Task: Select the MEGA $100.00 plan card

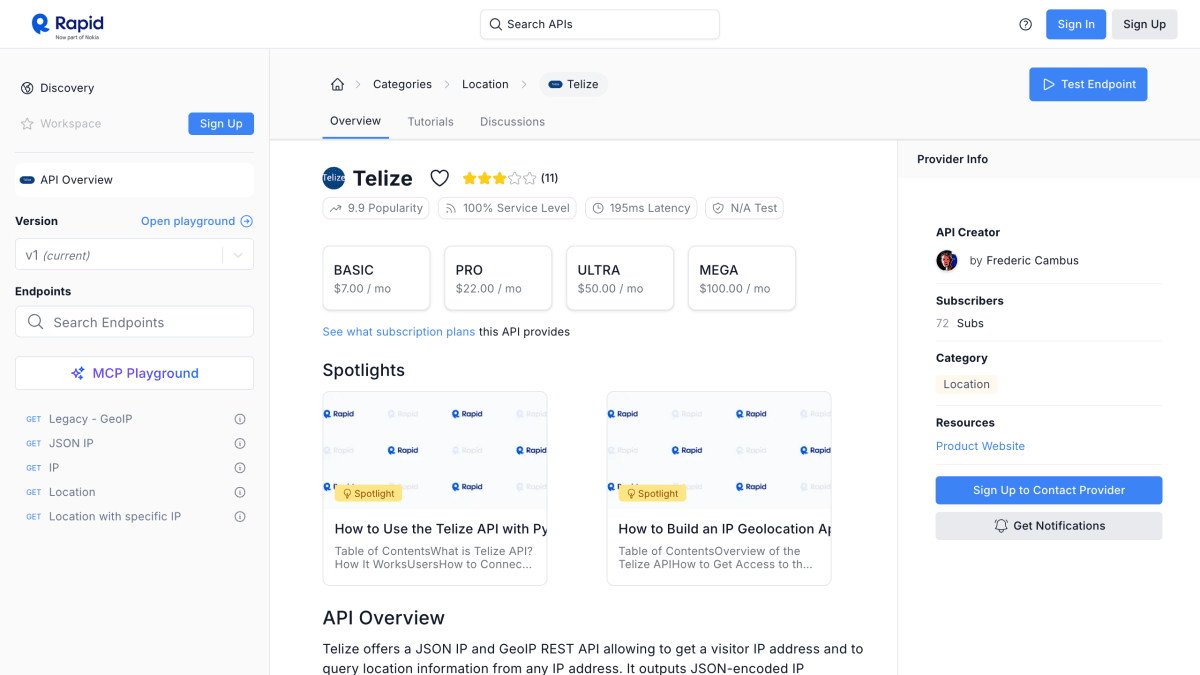Action: coord(742,278)
